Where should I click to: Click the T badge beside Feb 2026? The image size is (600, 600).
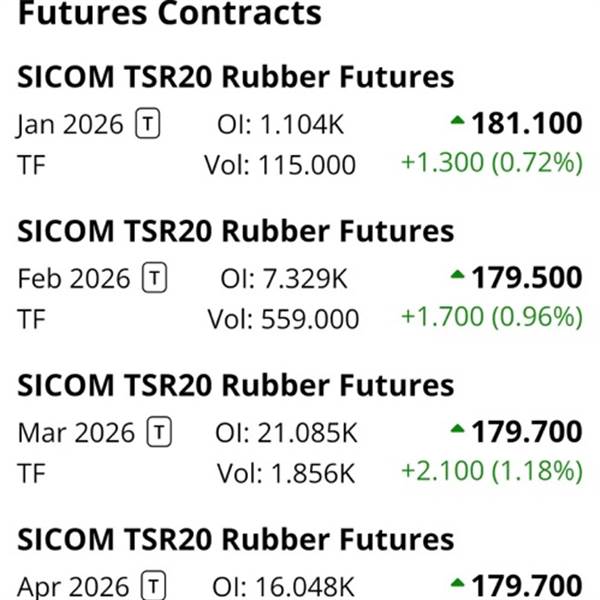154,278
